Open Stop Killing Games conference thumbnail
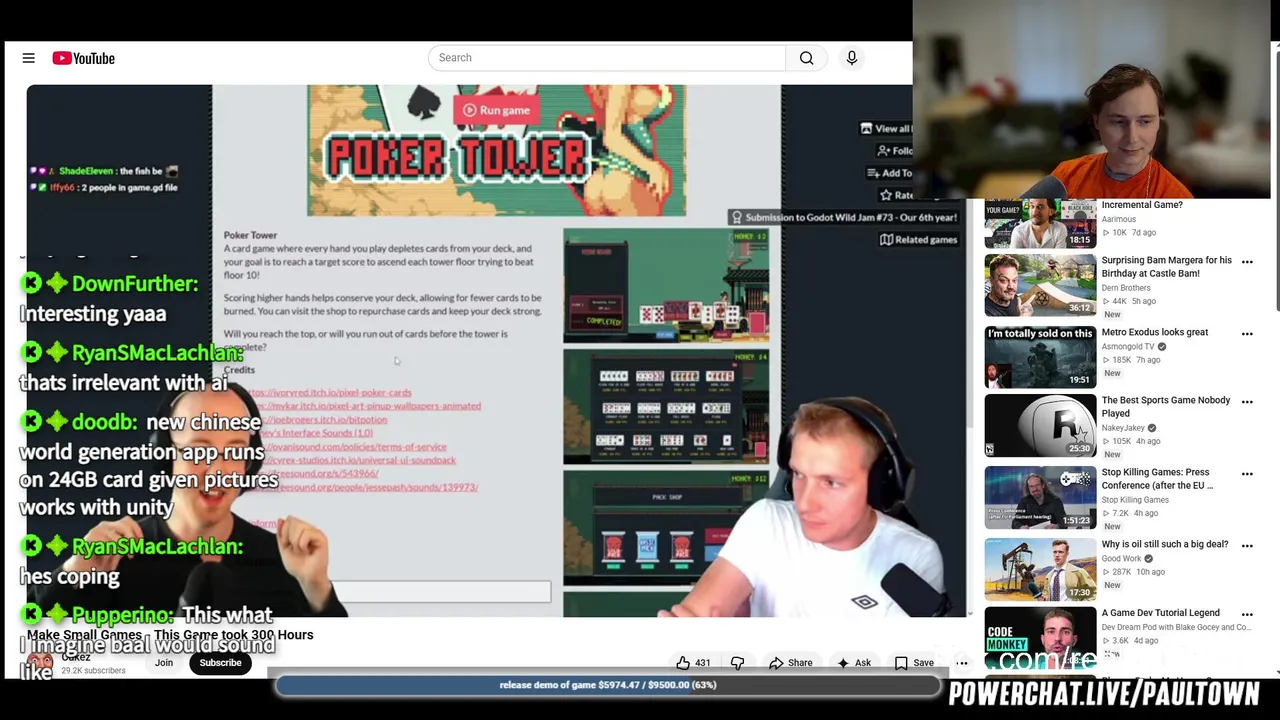 coord(1040,497)
